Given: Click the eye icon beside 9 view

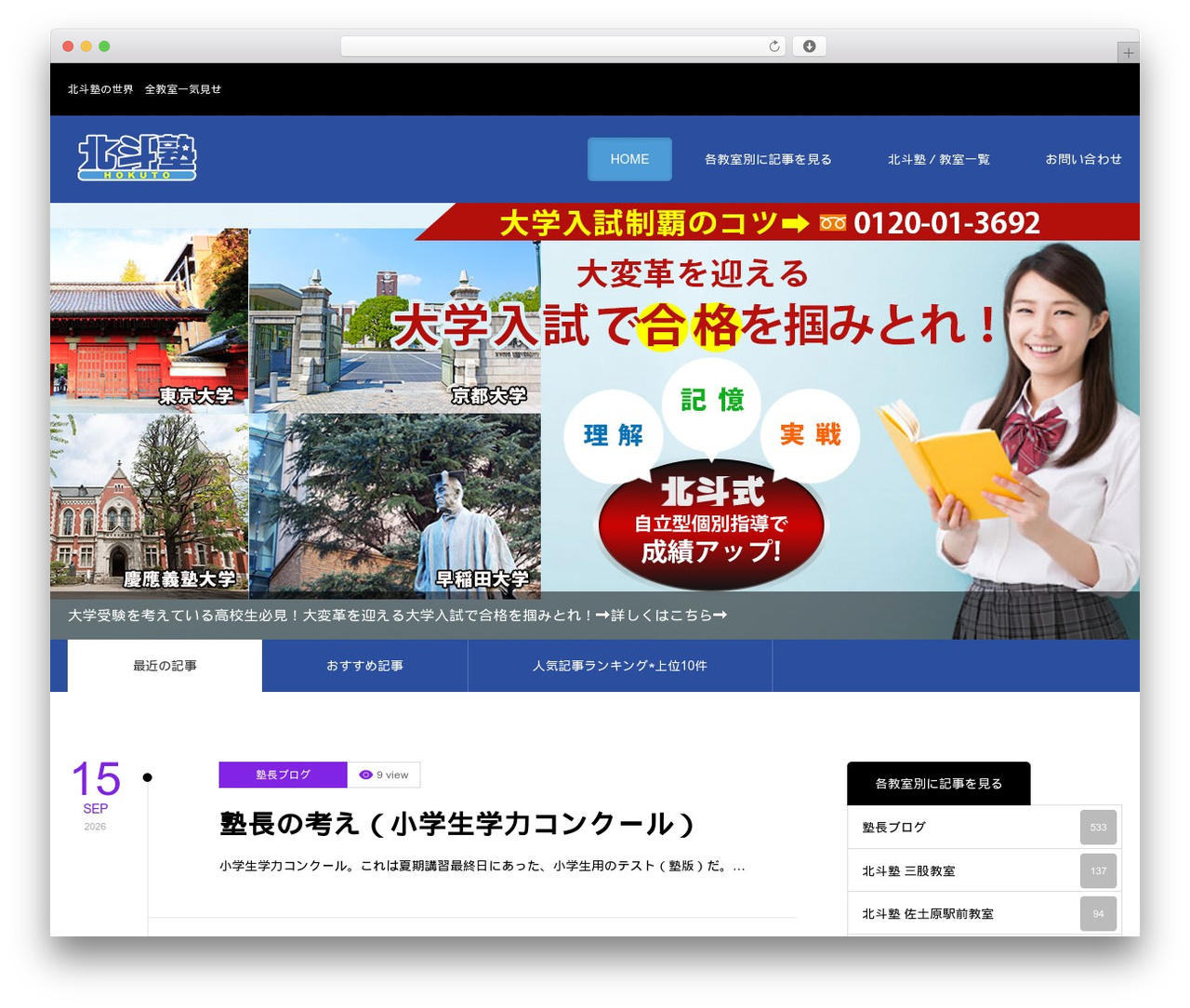Looking at the screenshot, I should (x=365, y=775).
